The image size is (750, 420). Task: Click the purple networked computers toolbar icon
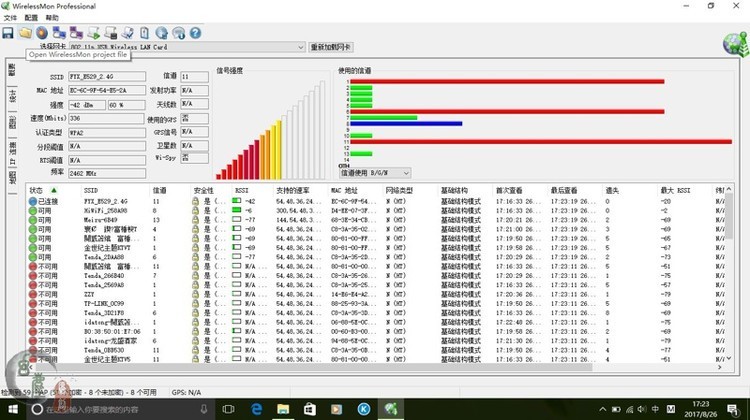click(77, 33)
